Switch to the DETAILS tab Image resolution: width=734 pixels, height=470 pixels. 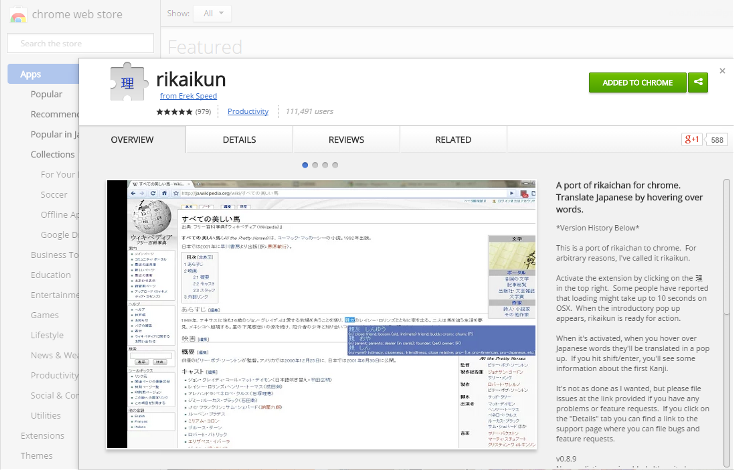click(x=239, y=140)
